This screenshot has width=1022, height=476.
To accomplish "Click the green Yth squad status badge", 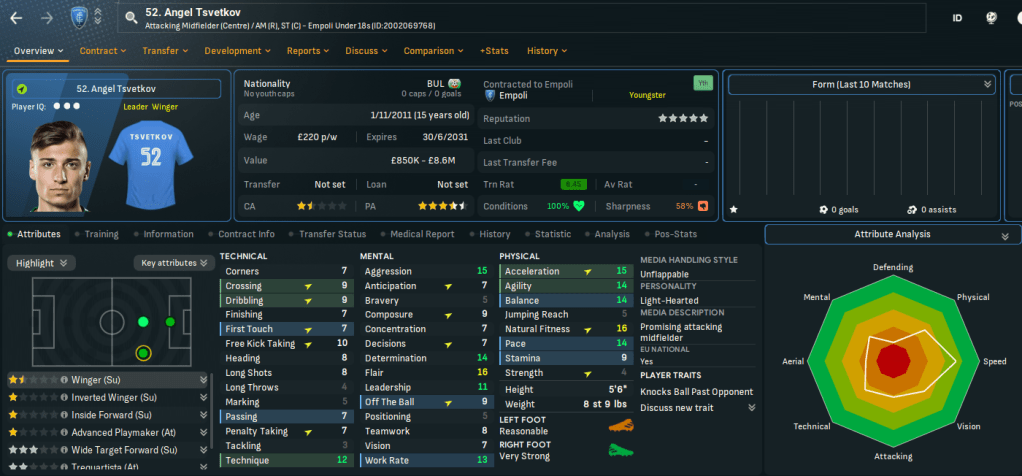I will tap(703, 83).
